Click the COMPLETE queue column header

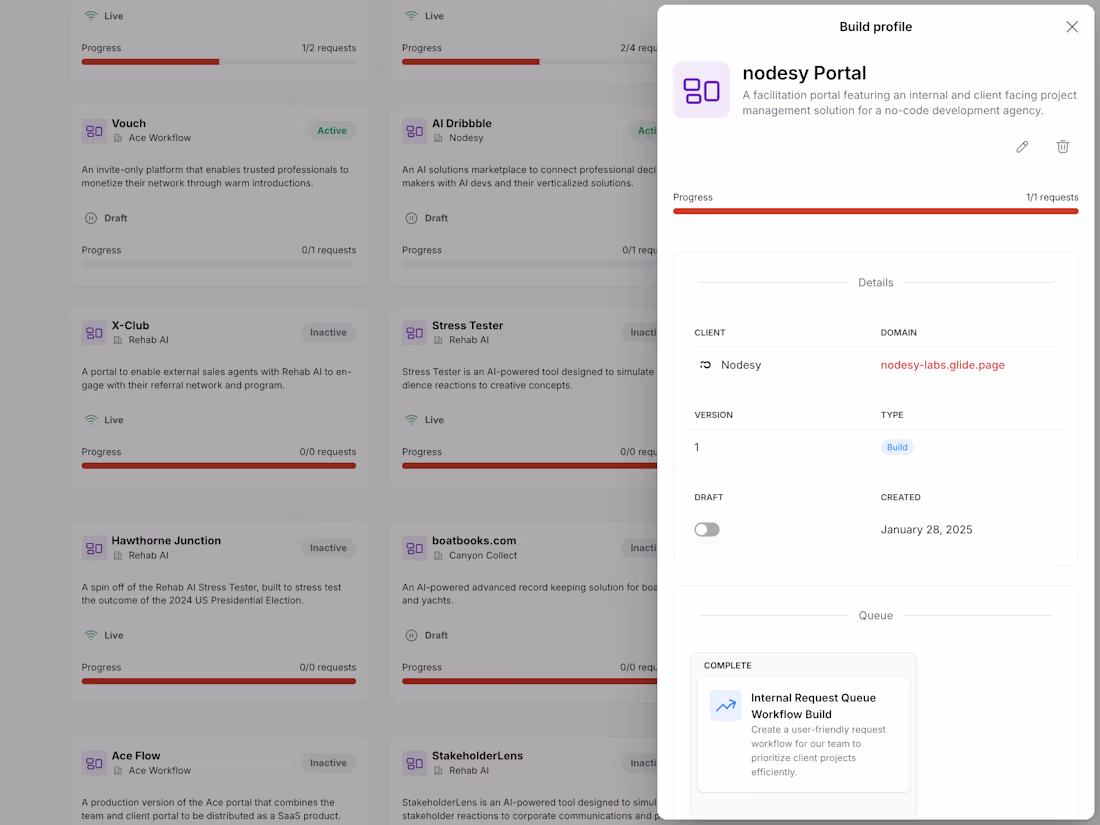click(727, 665)
